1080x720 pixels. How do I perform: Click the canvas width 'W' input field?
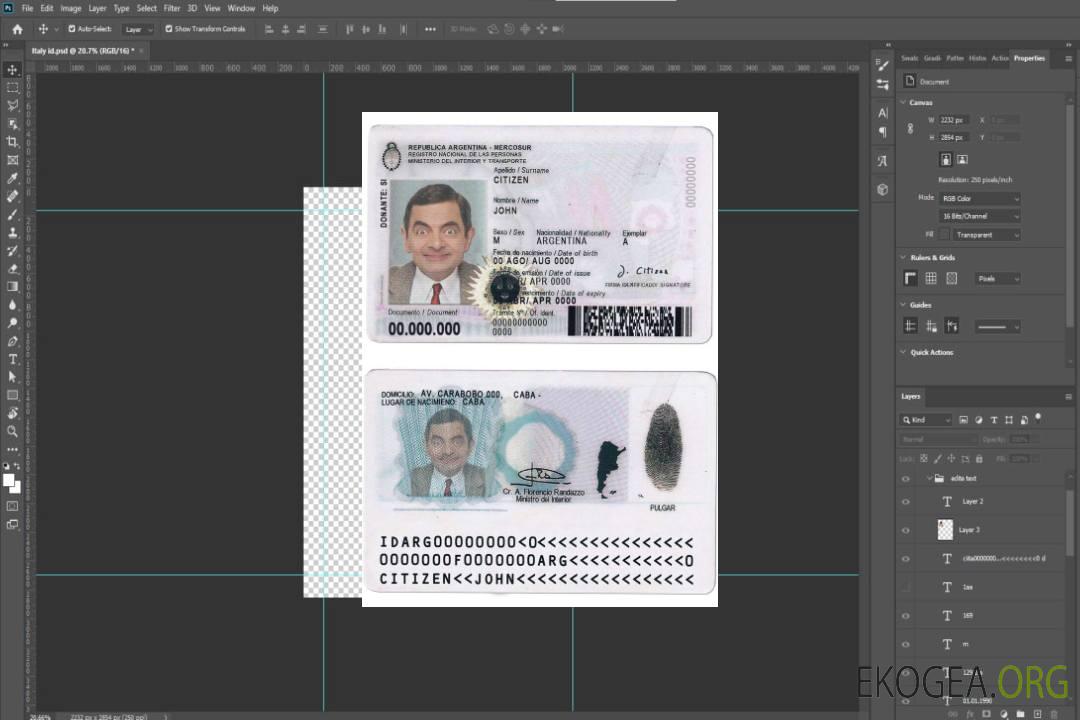point(954,120)
